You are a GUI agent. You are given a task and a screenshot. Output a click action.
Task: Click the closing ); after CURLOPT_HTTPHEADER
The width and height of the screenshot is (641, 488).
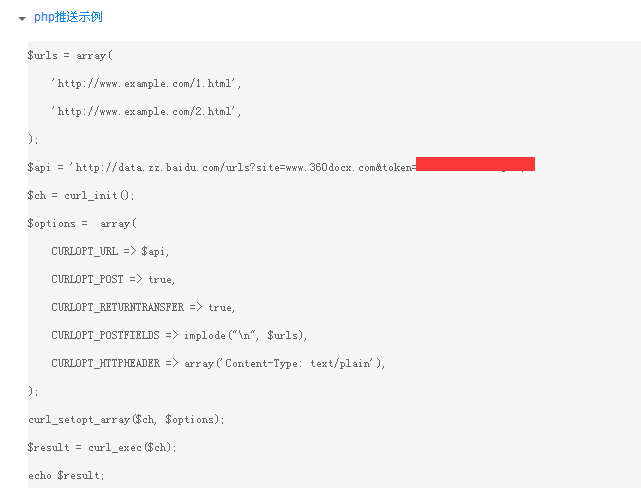(x=33, y=392)
